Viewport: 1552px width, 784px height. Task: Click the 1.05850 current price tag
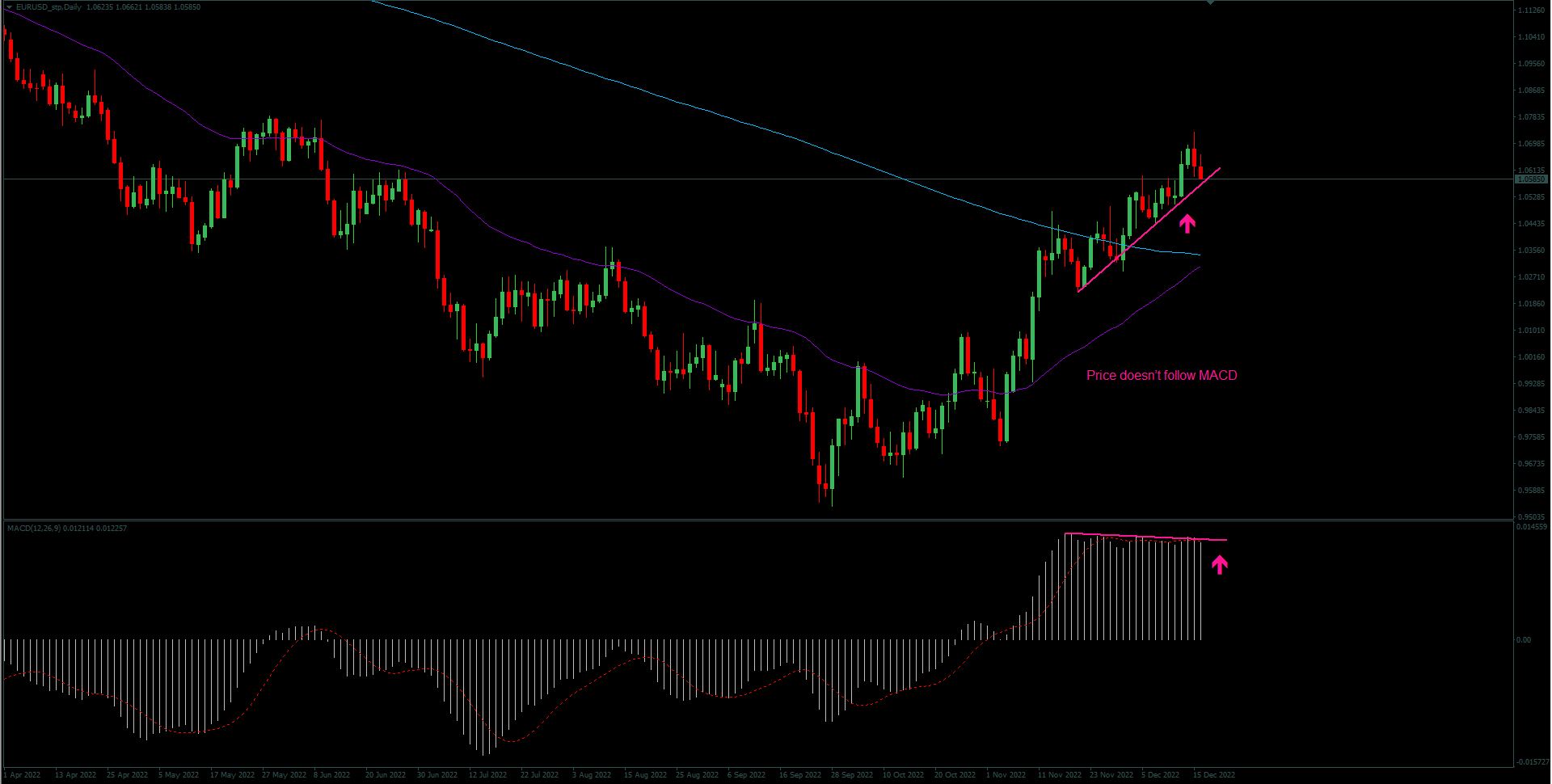click(1530, 179)
